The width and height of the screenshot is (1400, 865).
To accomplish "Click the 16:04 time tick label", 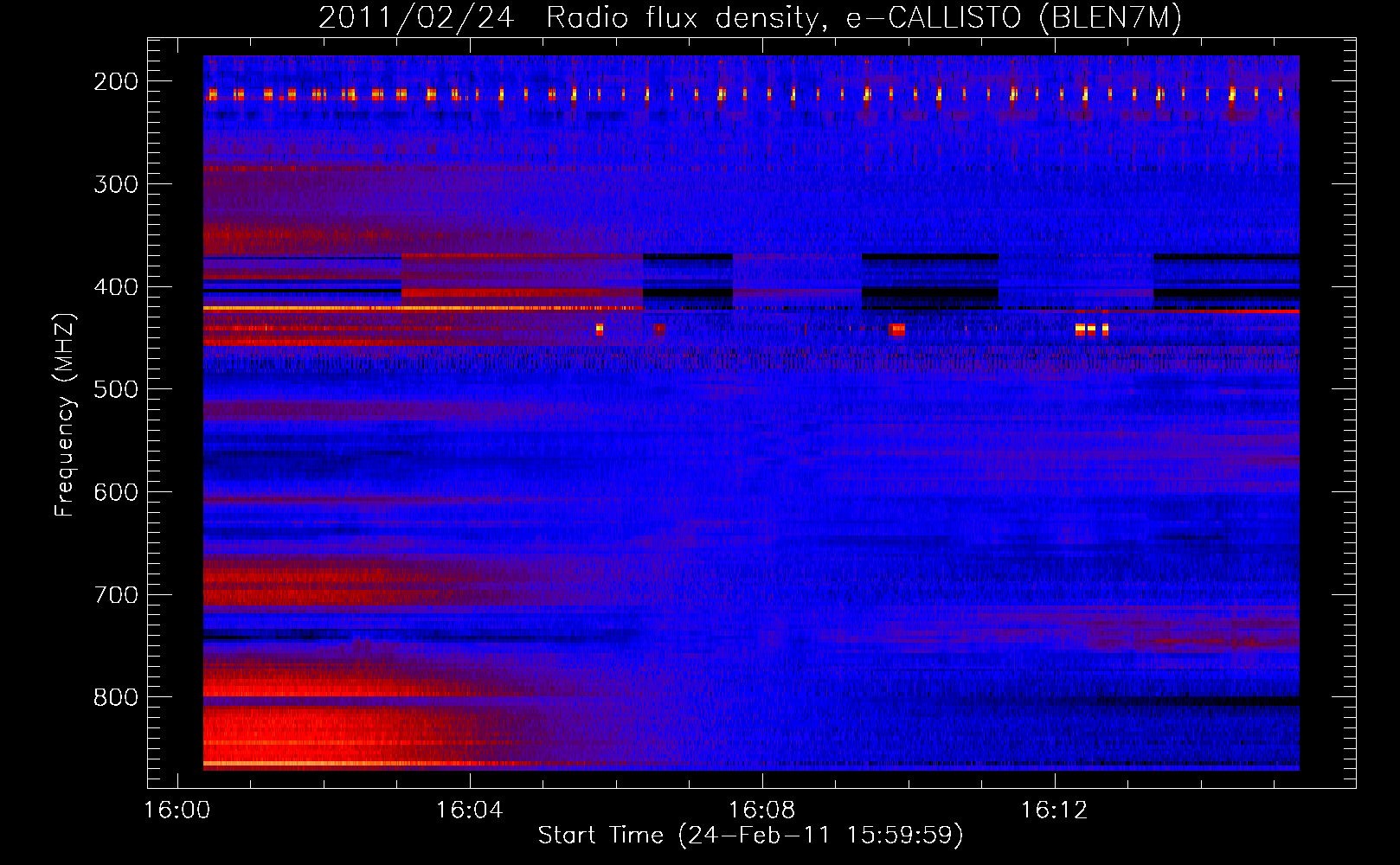I will point(470,811).
